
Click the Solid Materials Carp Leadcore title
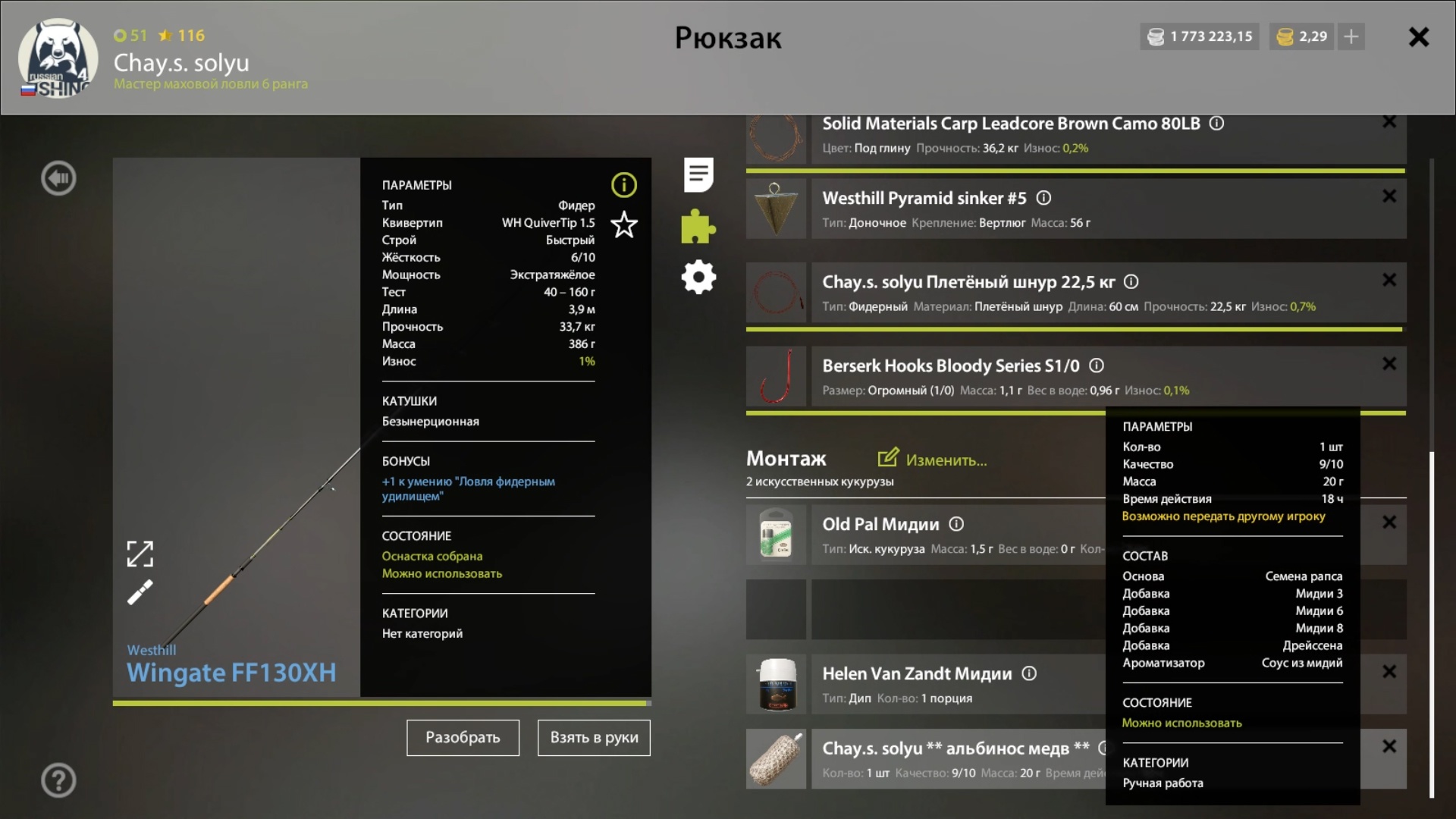[x=1011, y=123]
